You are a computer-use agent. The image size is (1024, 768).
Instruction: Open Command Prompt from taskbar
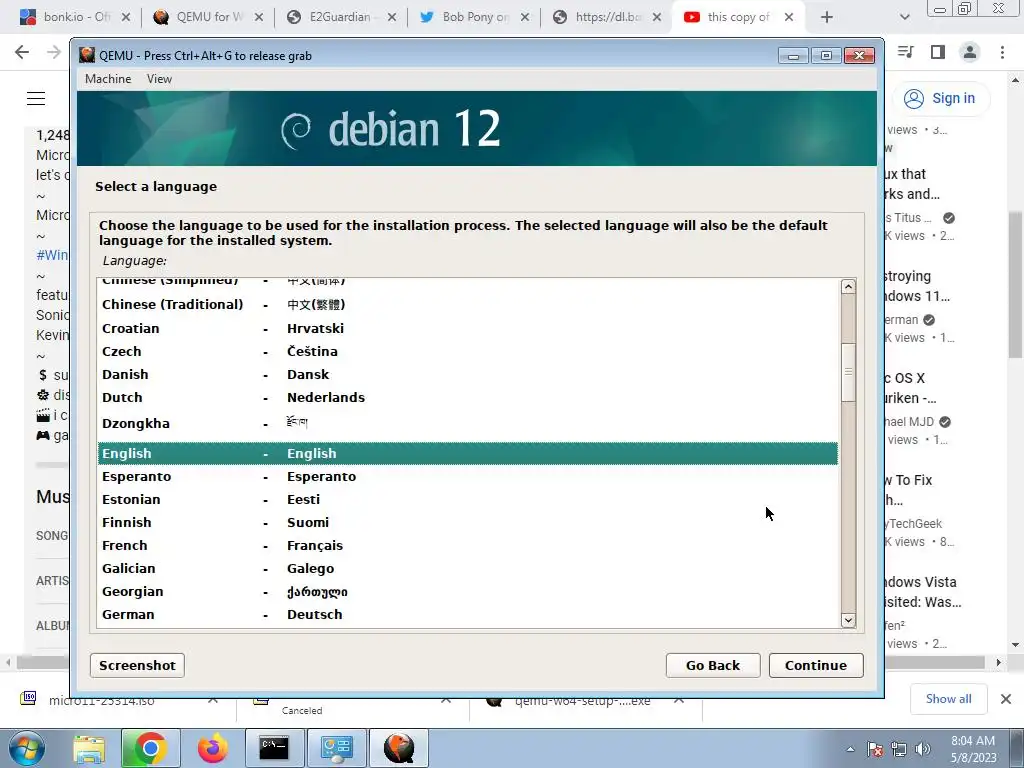click(x=274, y=749)
